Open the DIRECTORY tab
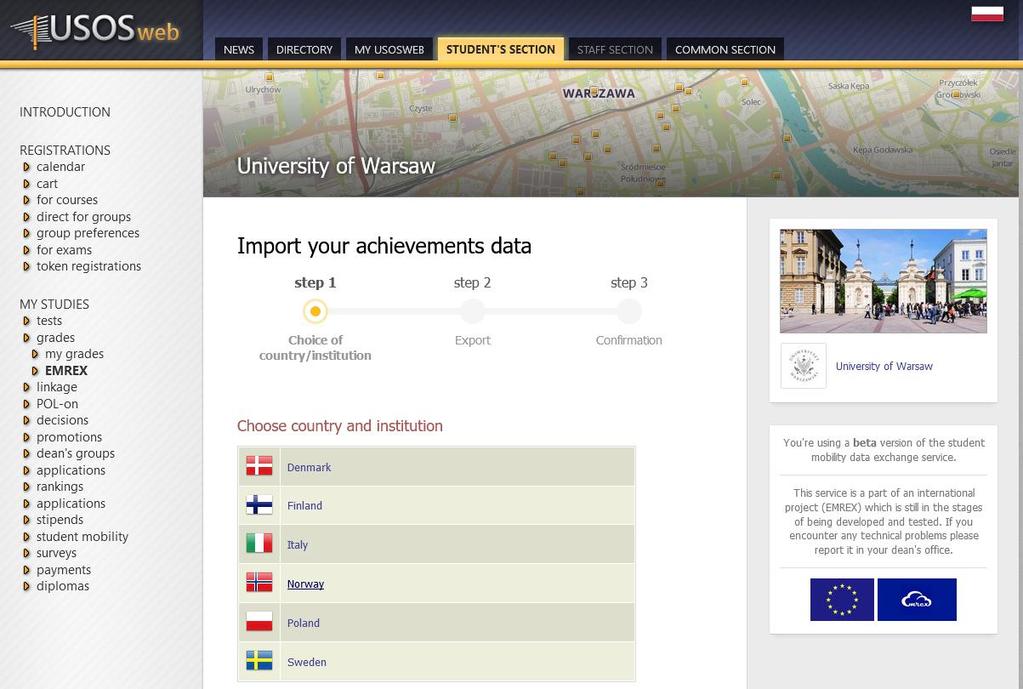This screenshot has width=1023, height=689. click(x=304, y=50)
